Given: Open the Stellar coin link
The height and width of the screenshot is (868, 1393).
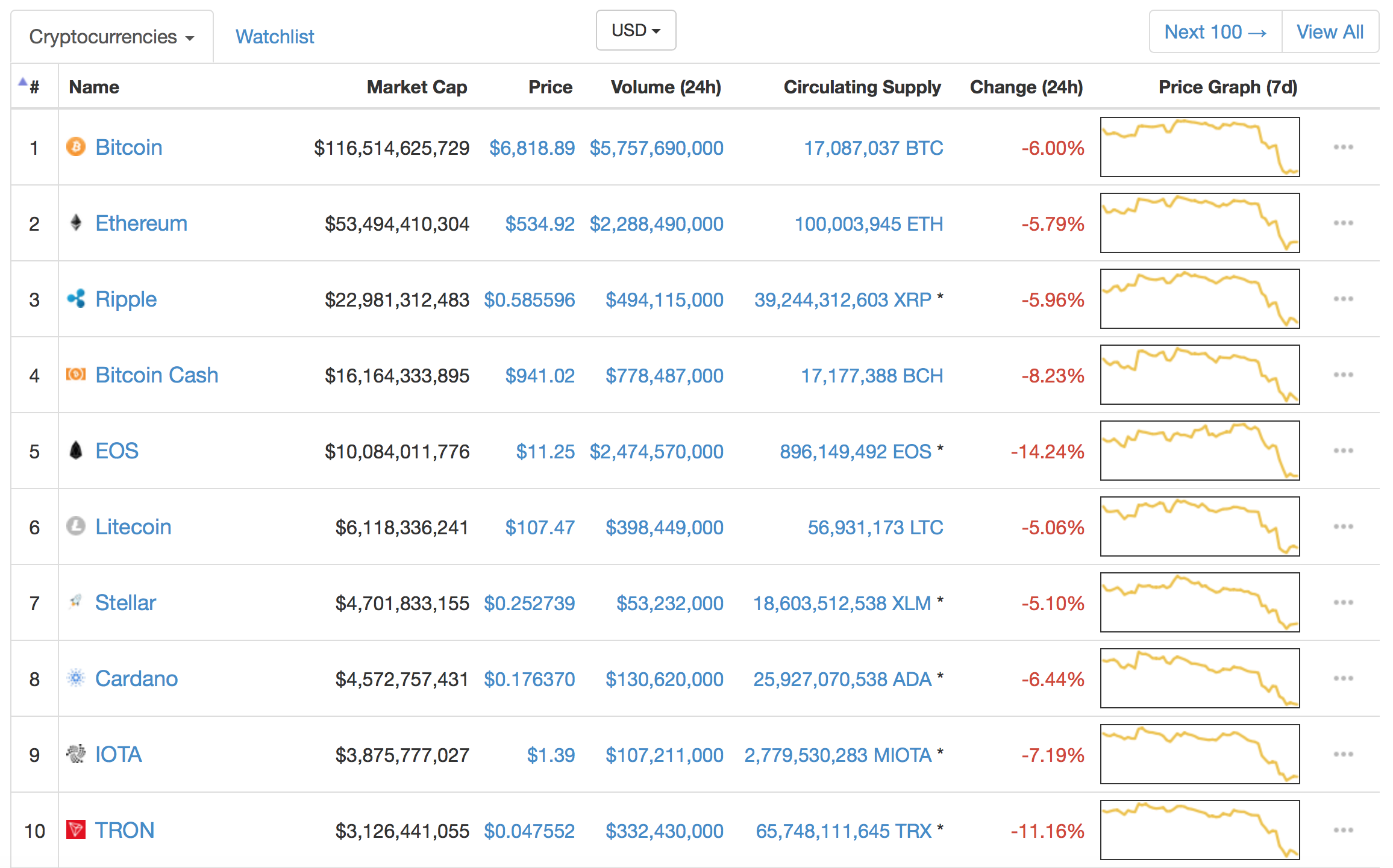Looking at the screenshot, I should click(x=125, y=603).
